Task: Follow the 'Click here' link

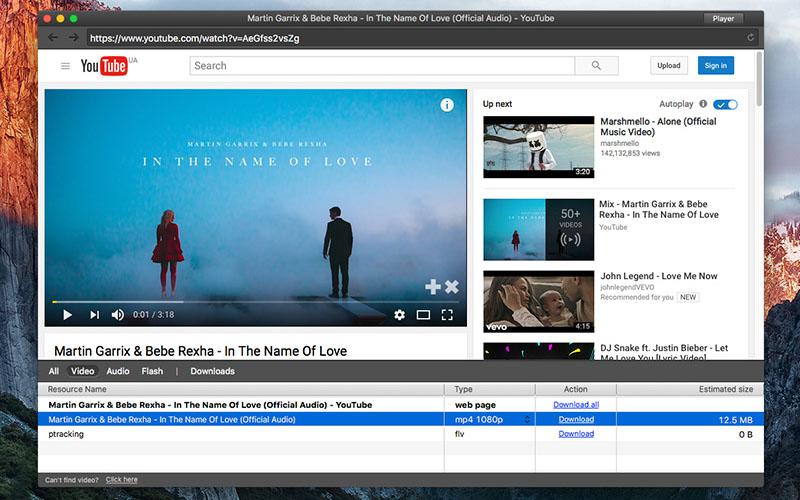Action: point(121,480)
